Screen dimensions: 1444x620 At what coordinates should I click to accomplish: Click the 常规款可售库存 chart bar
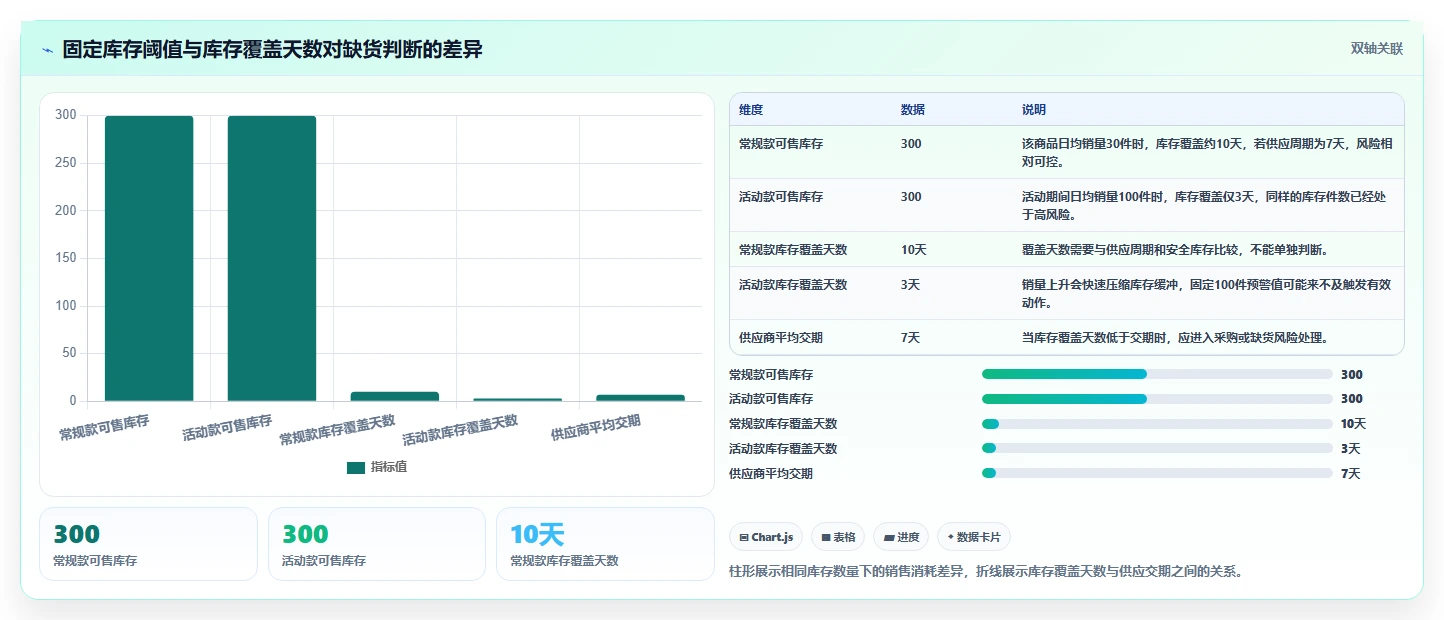coord(149,258)
